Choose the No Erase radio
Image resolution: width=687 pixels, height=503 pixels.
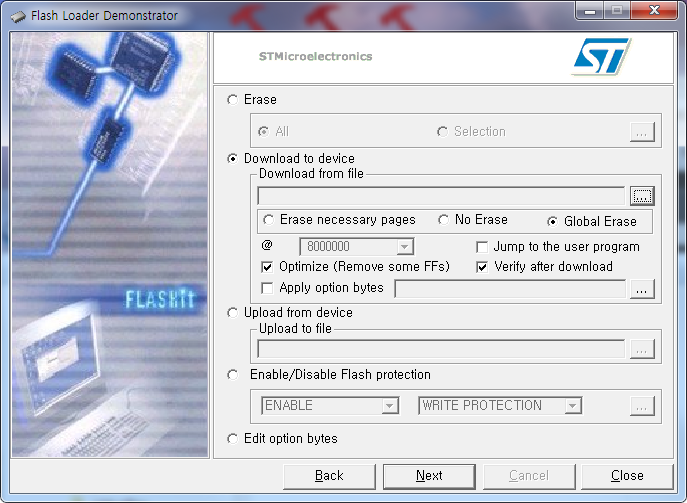pyautogui.click(x=443, y=220)
